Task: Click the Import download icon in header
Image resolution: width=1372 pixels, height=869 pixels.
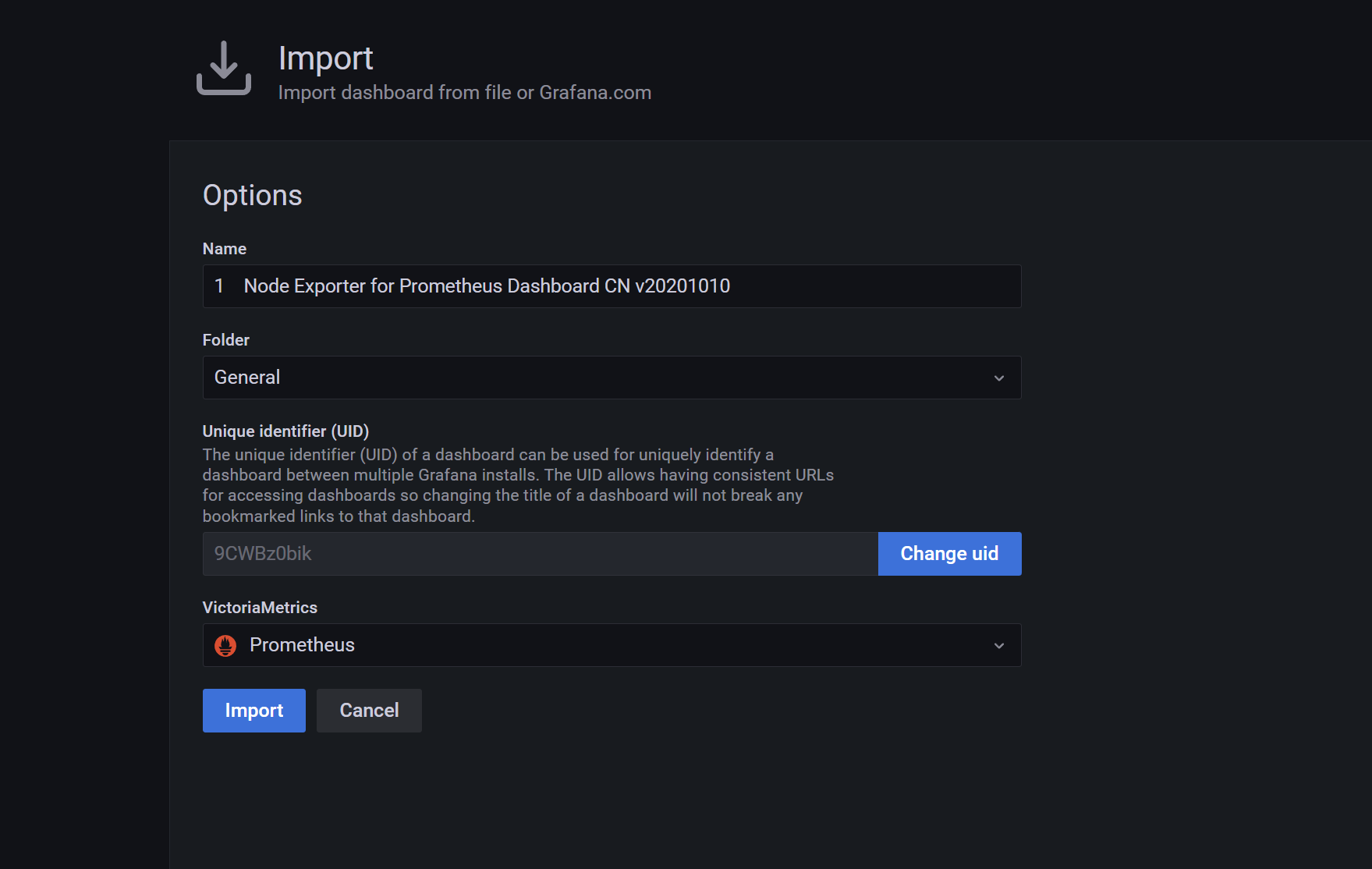Action: tap(224, 68)
